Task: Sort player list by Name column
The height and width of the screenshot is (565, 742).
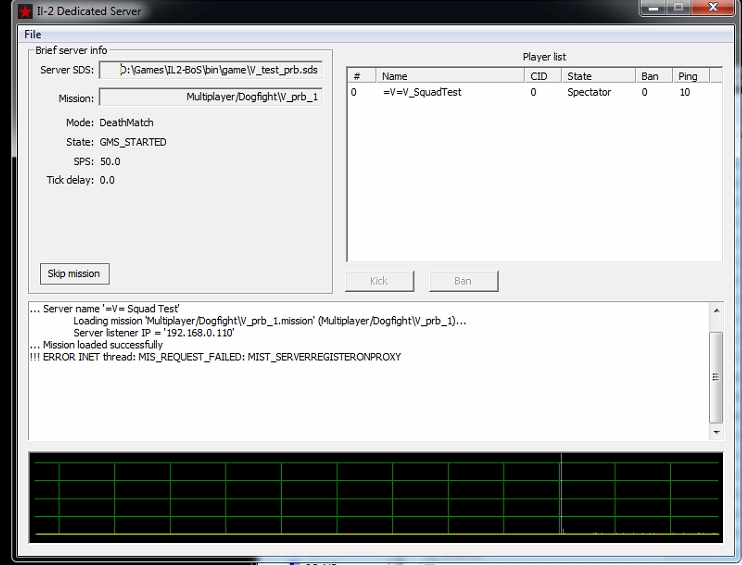Action: (450, 76)
